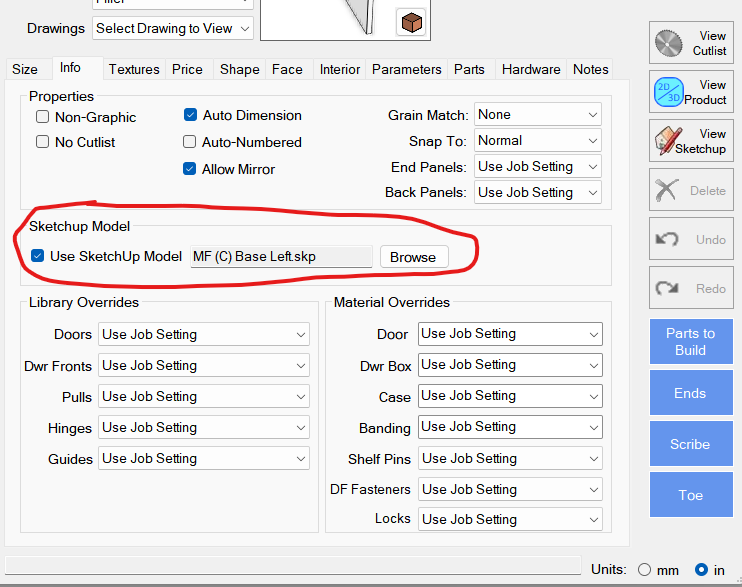
Task: Click the Redo arrow icon
Action: pos(667,288)
